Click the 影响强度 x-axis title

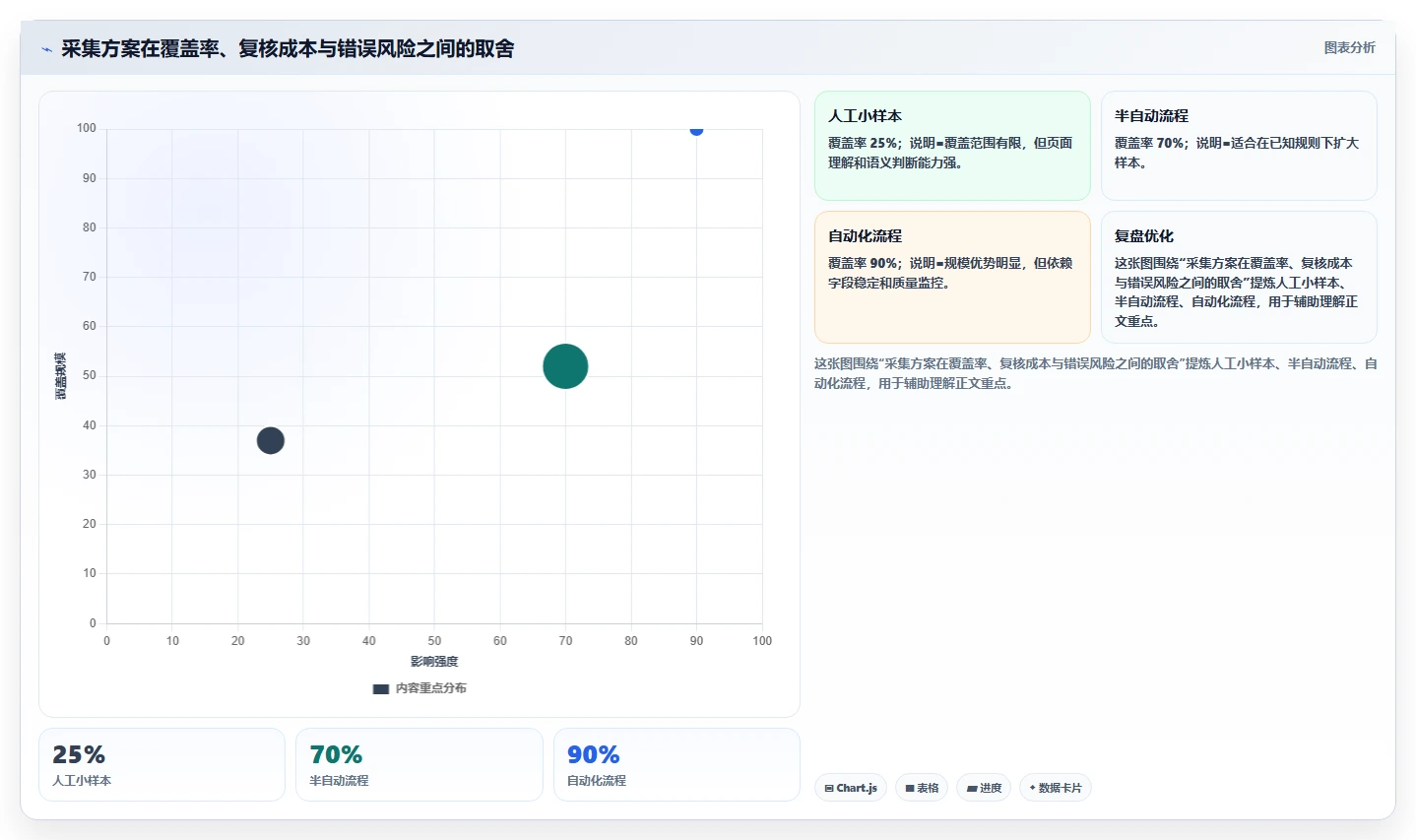pos(434,662)
